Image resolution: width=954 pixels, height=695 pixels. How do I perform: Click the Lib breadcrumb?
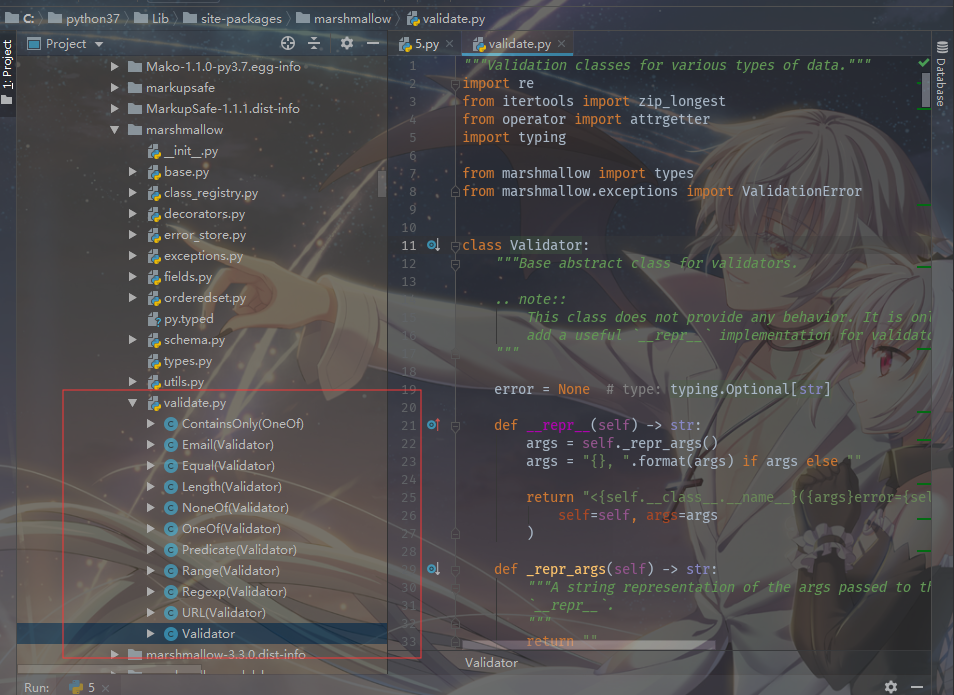tap(151, 18)
